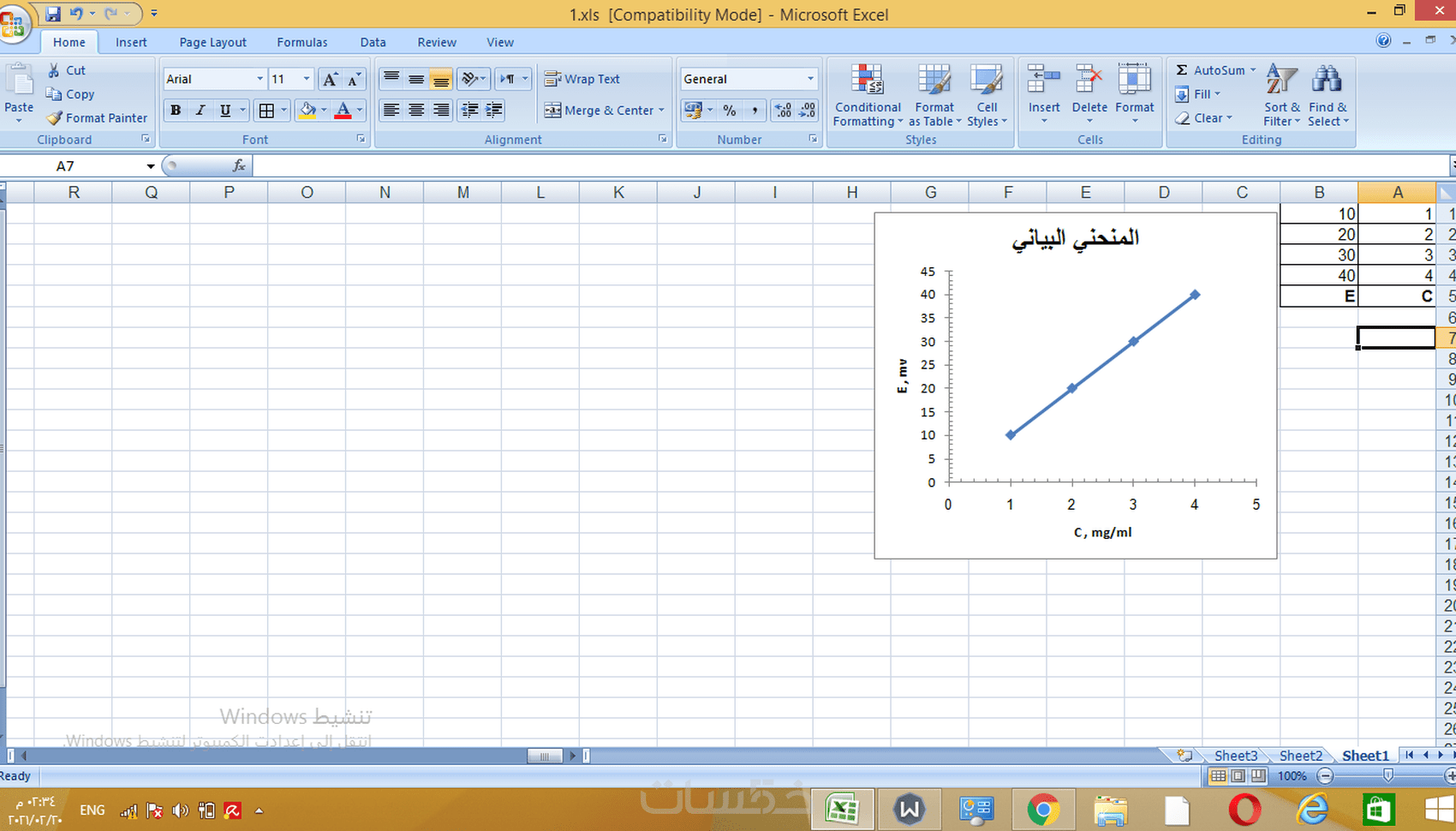Click the Copy icon
This screenshot has height=831, width=1456.
coord(54,94)
